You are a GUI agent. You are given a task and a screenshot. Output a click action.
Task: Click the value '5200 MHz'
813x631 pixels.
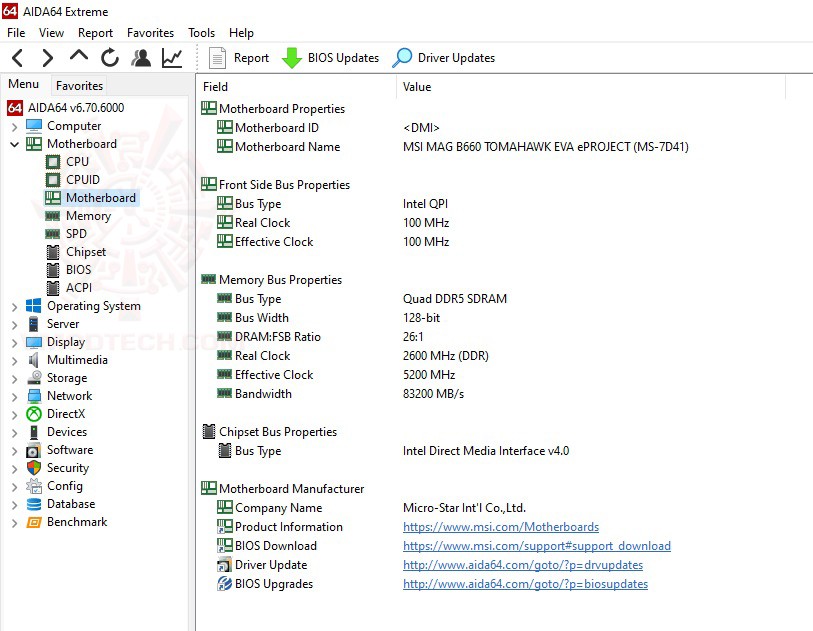pos(429,375)
